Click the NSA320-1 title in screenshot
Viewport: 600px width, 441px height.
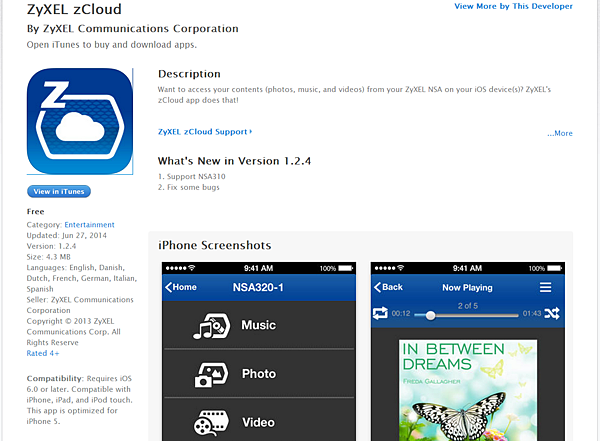pyautogui.click(x=258, y=287)
